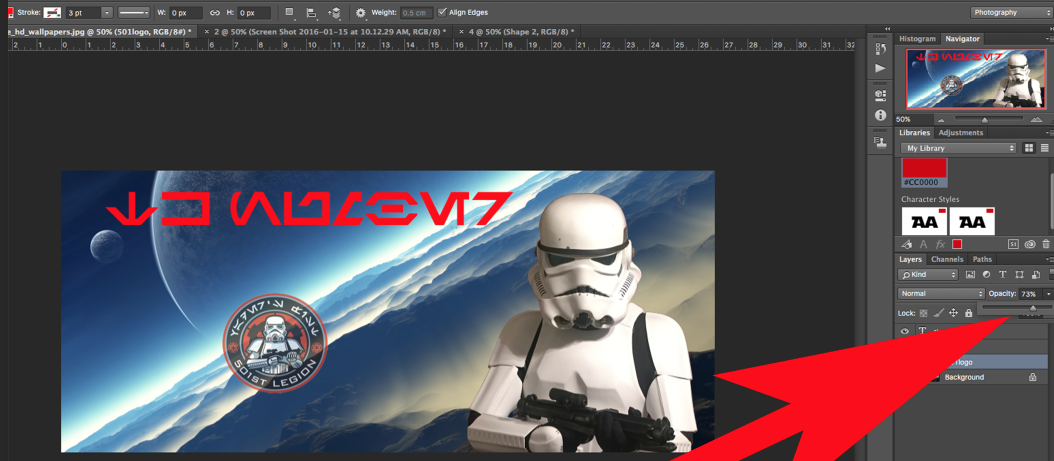
Task: Open the path operations icon
Action: coord(289,12)
